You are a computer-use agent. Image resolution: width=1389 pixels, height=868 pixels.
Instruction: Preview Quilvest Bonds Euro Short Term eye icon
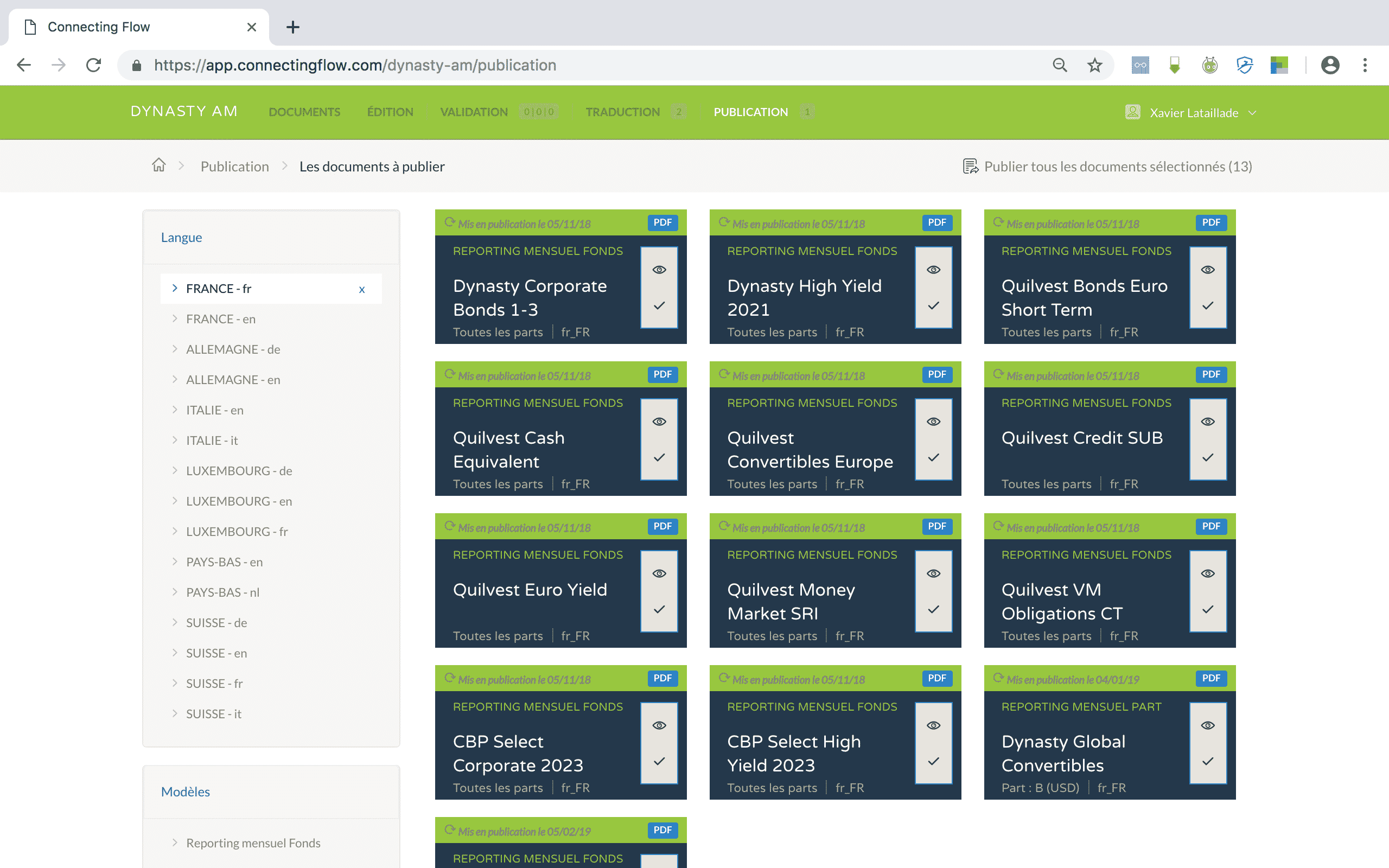tap(1208, 270)
